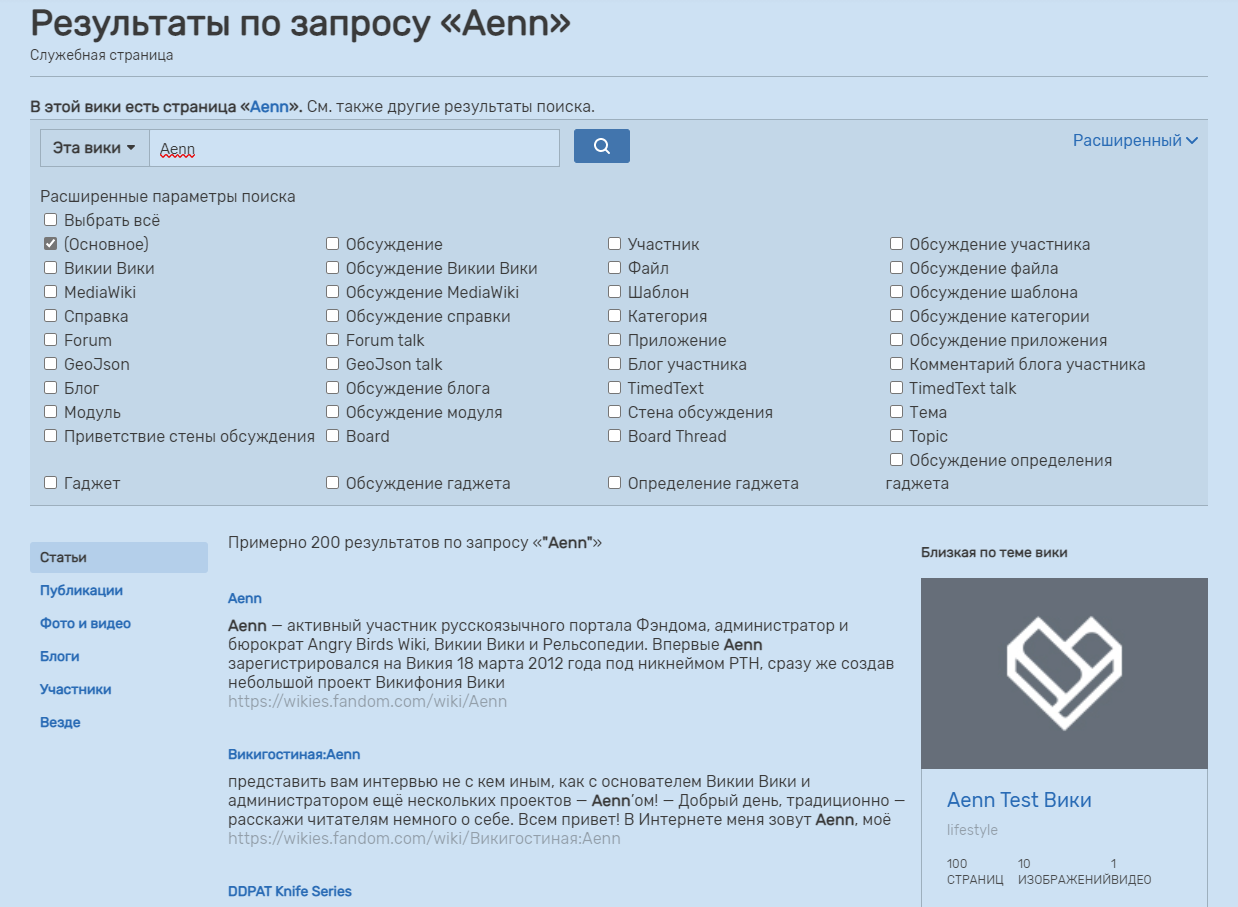Screen dimensions: 1238x907
Task: Enable the «Категория» checkbox
Action: click(614, 316)
